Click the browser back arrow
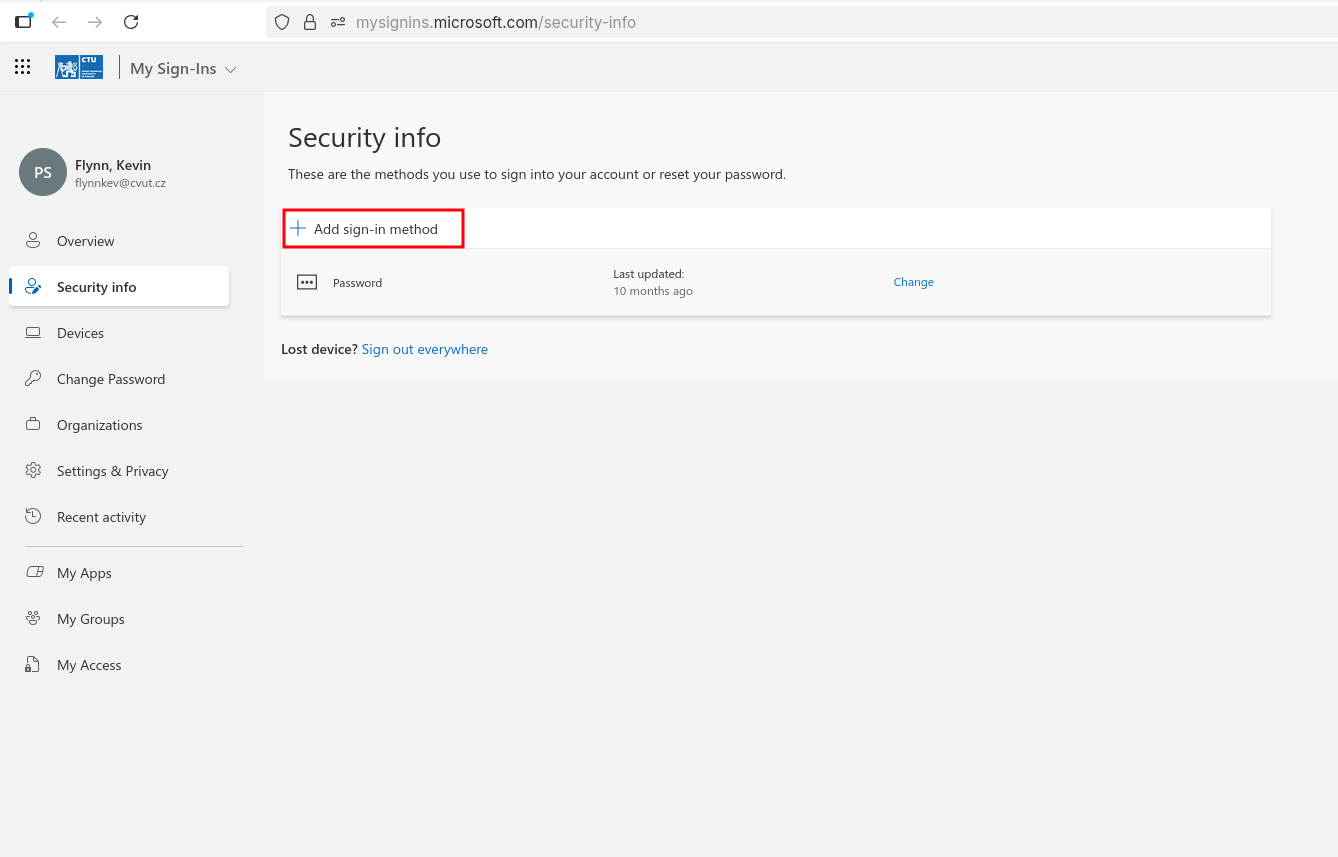The height and width of the screenshot is (857, 1338). (59, 22)
